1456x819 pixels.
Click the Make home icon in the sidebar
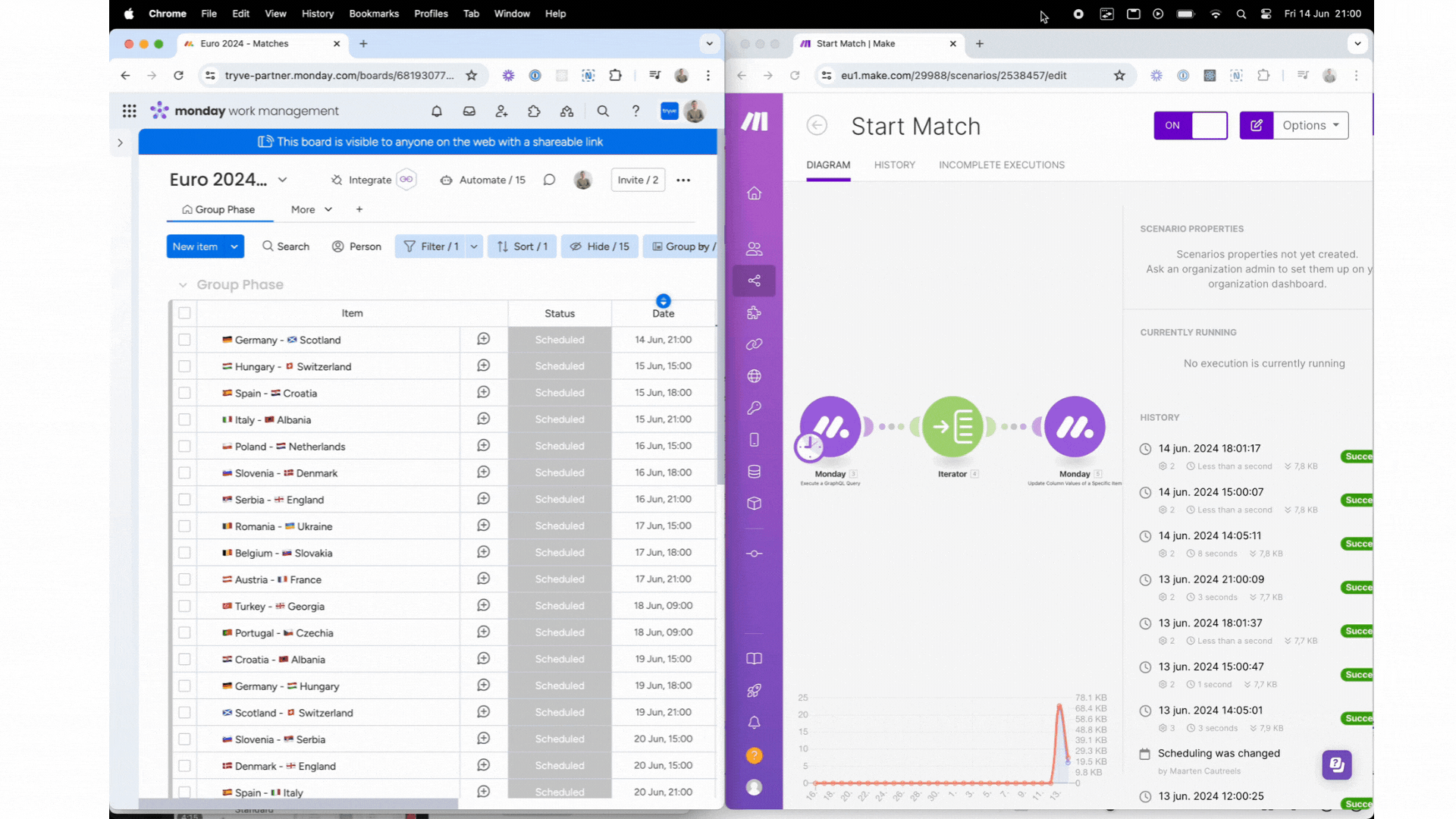(754, 193)
